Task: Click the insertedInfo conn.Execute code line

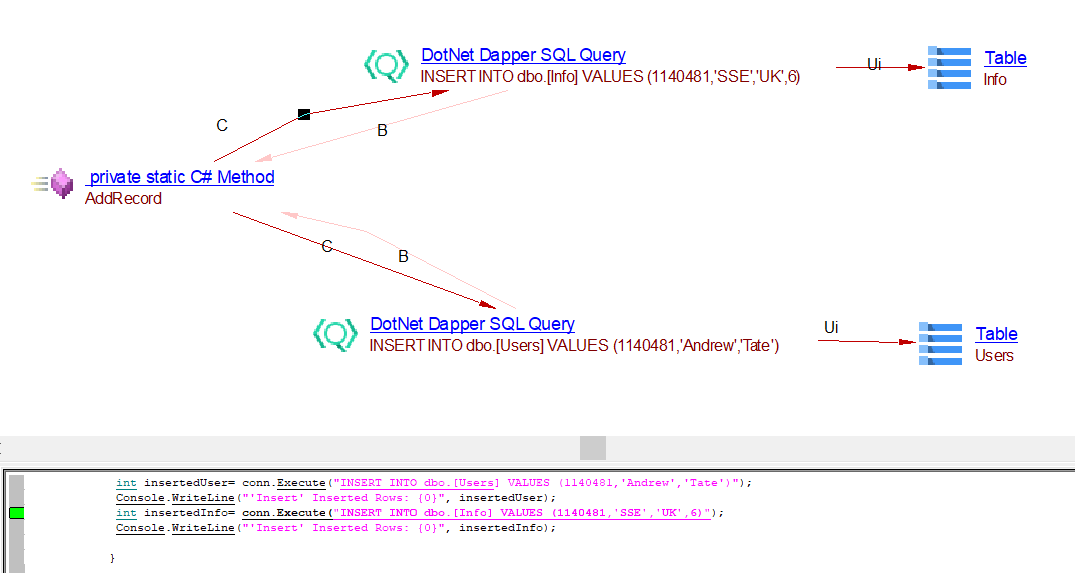Action: coord(420,513)
